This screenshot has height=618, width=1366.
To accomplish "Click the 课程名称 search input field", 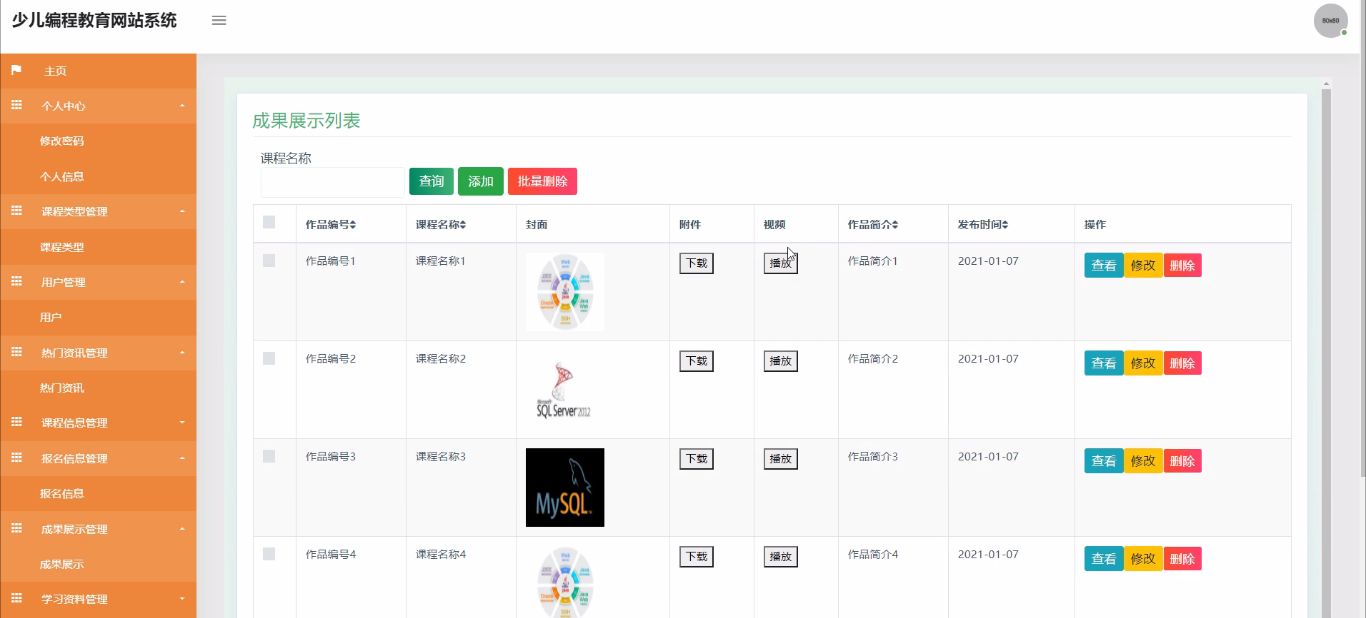I will (x=332, y=182).
